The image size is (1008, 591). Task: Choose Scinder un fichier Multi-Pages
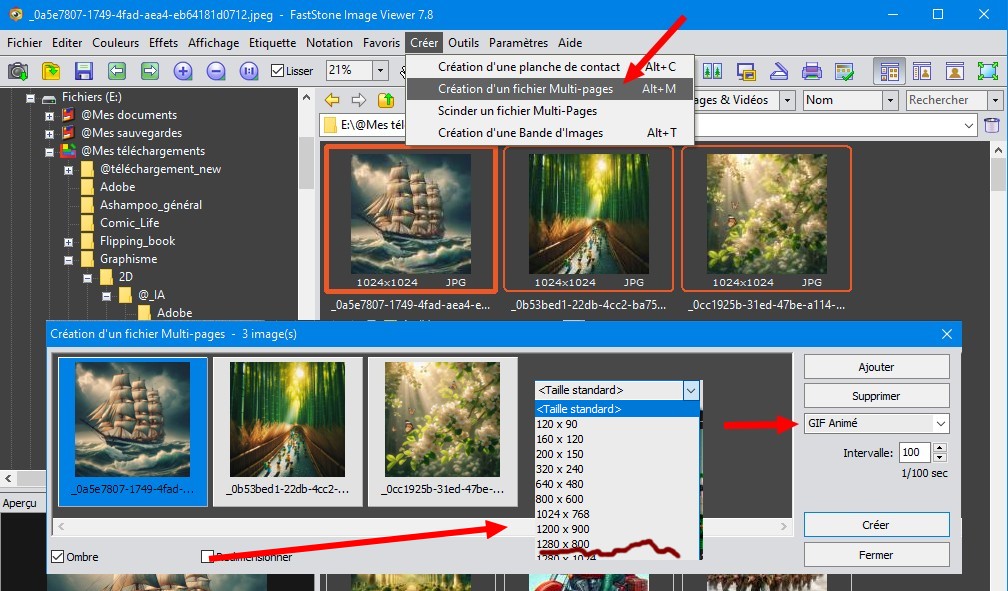[x=550, y=111]
